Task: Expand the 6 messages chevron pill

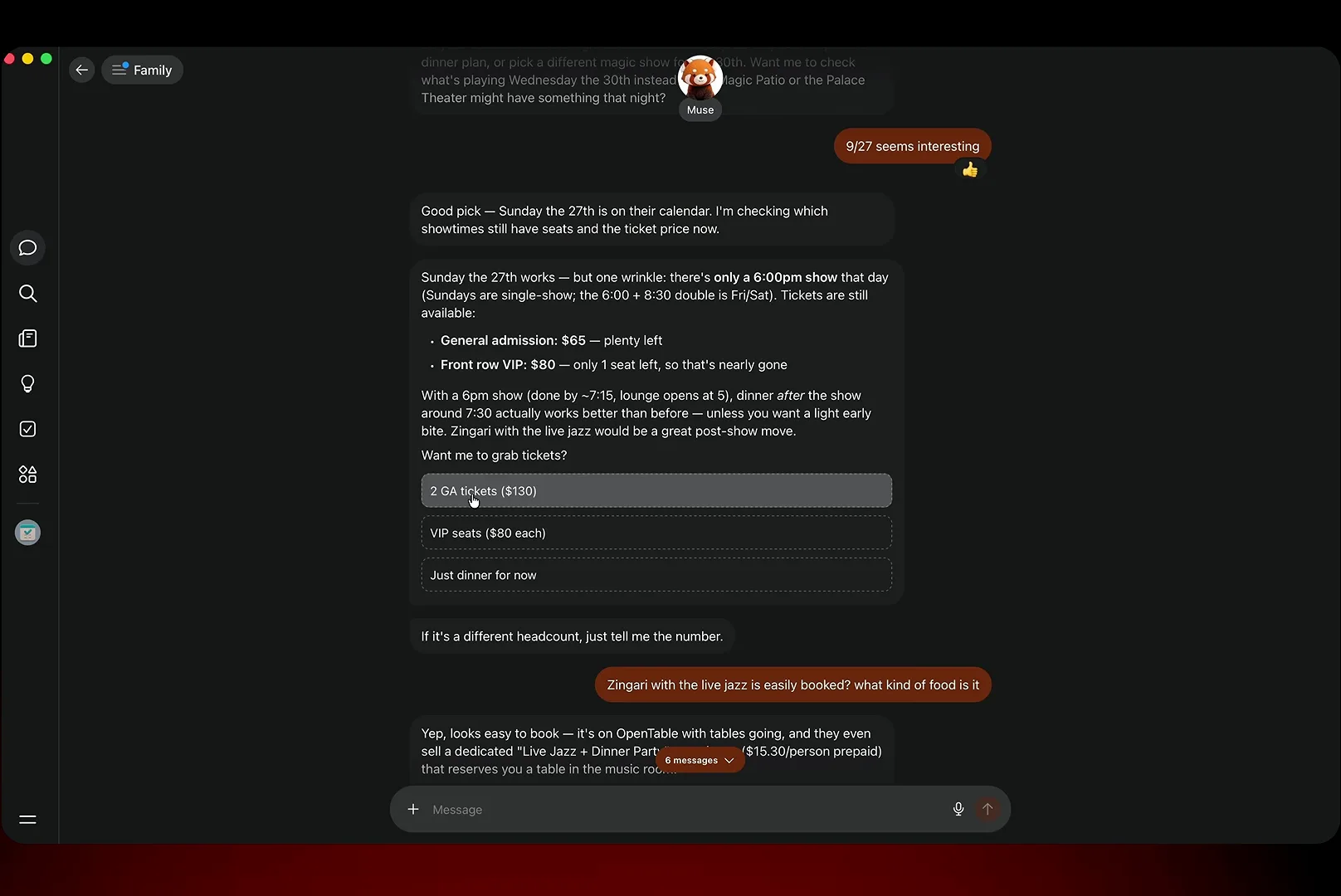Action: click(x=700, y=760)
